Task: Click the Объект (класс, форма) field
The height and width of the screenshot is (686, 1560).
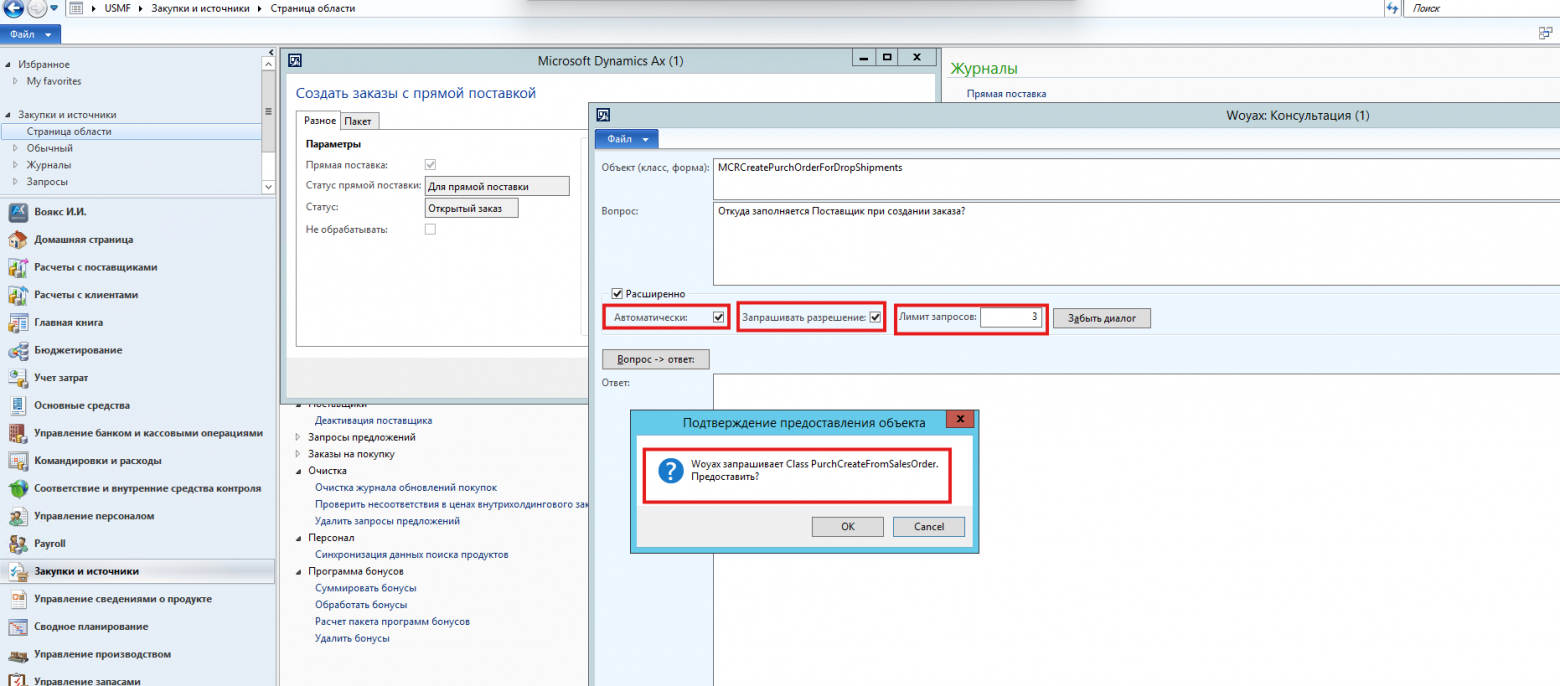Action: pyautogui.click(x=1135, y=178)
